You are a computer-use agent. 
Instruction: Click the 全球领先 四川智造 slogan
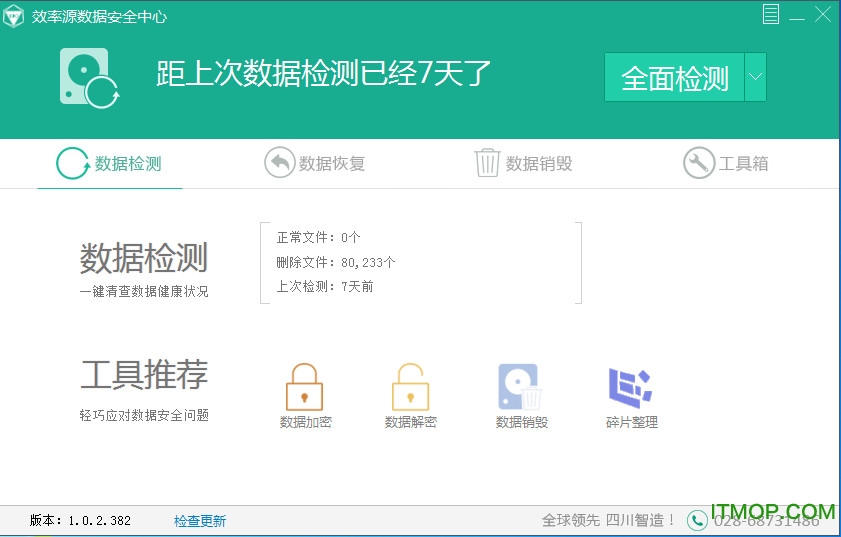pos(608,520)
